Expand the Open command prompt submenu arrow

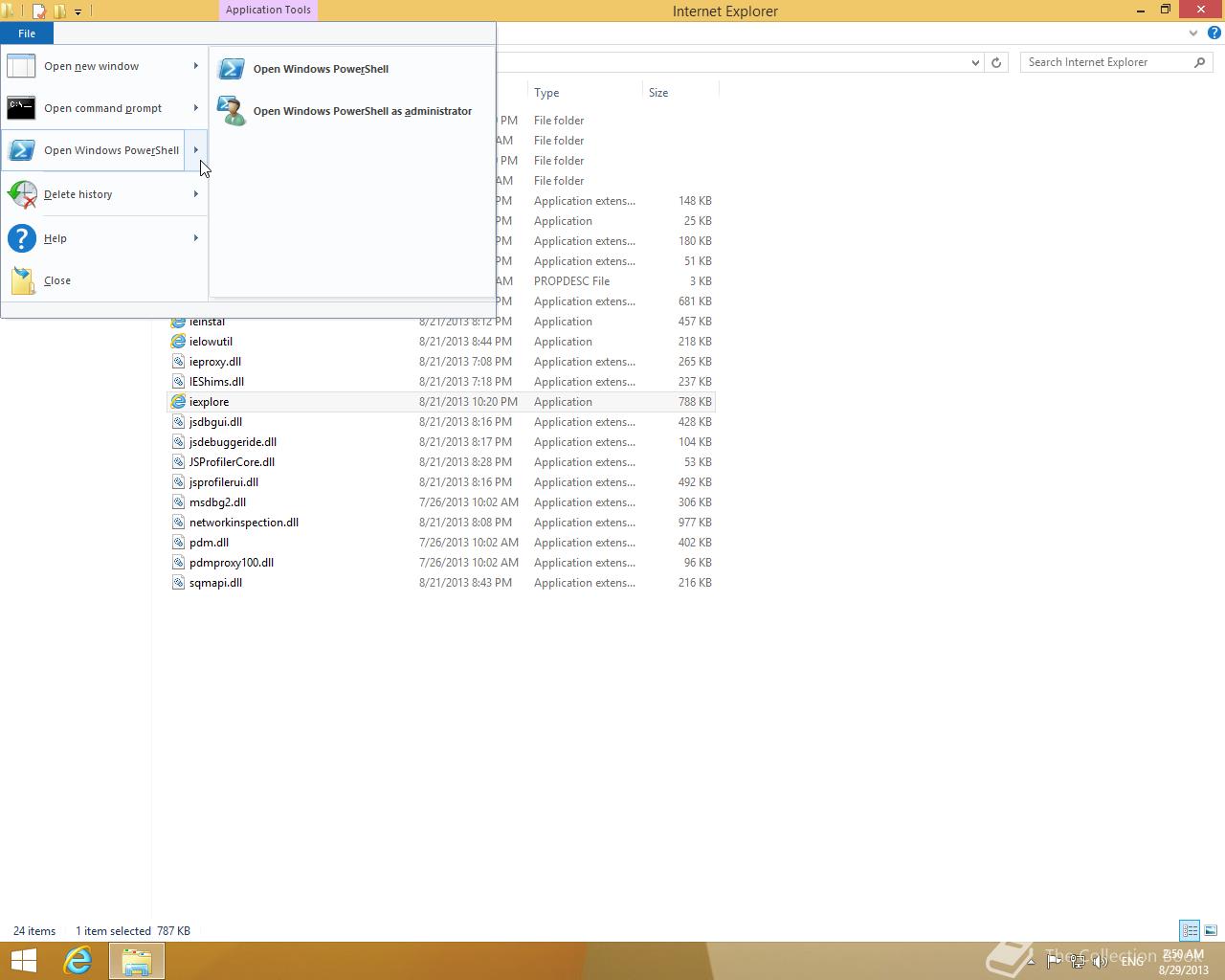195,108
